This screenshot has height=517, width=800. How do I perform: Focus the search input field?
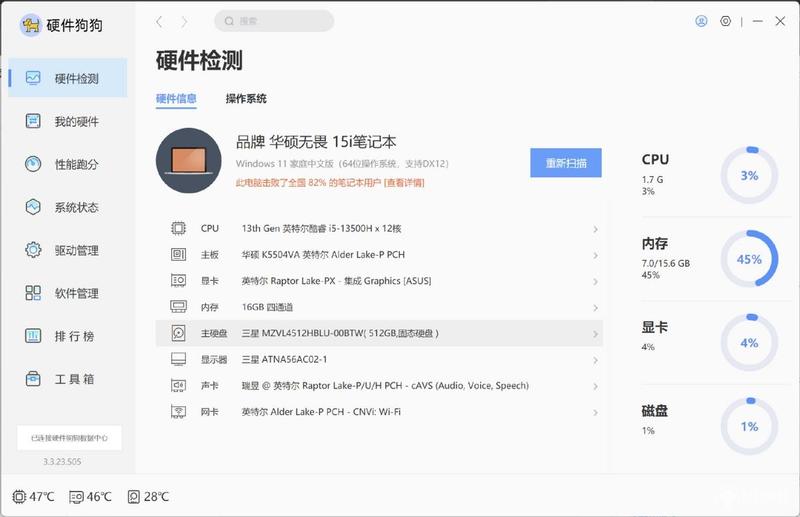274,21
